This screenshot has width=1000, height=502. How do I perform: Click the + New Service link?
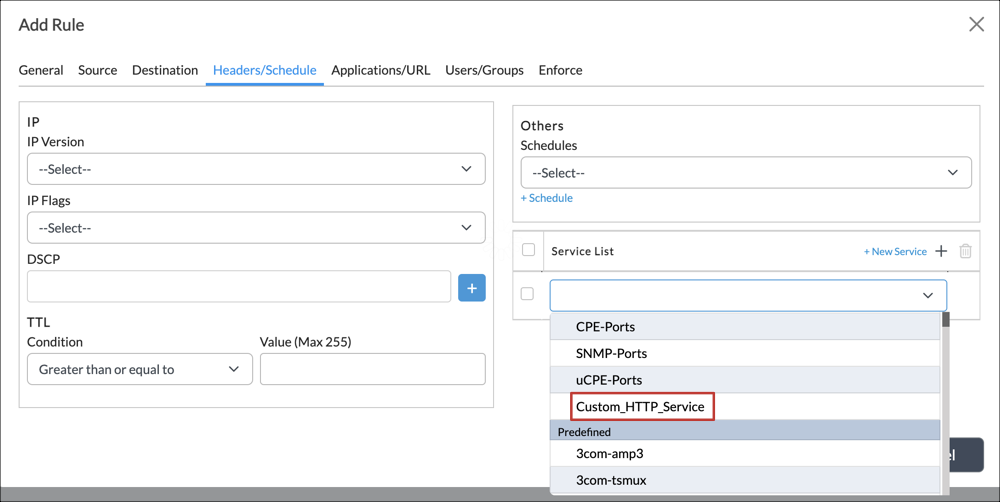pyautogui.click(x=895, y=251)
